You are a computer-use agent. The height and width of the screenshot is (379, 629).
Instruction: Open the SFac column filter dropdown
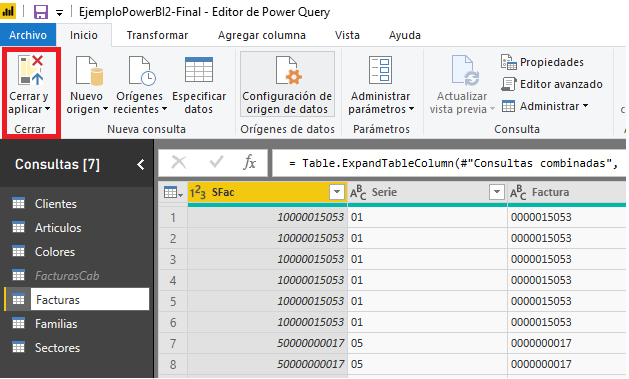pyautogui.click(x=337, y=193)
